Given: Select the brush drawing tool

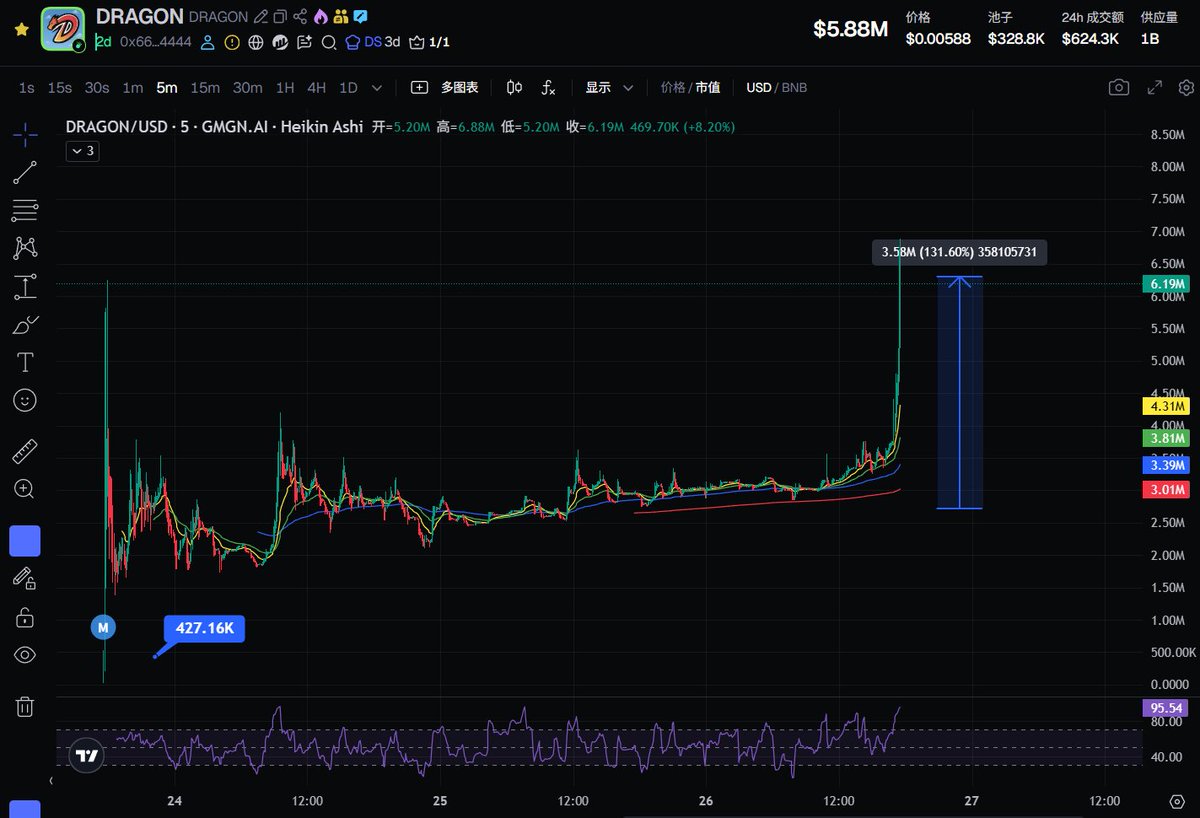Looking at the screenshot, I should 25,325.
